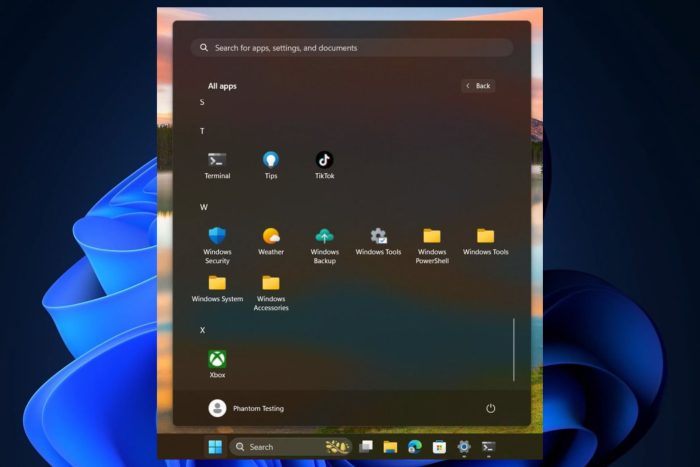The width and height of the screenshot is (700, 467).
Task: Open File Explorer from taskbar
Action: point(390,446)
